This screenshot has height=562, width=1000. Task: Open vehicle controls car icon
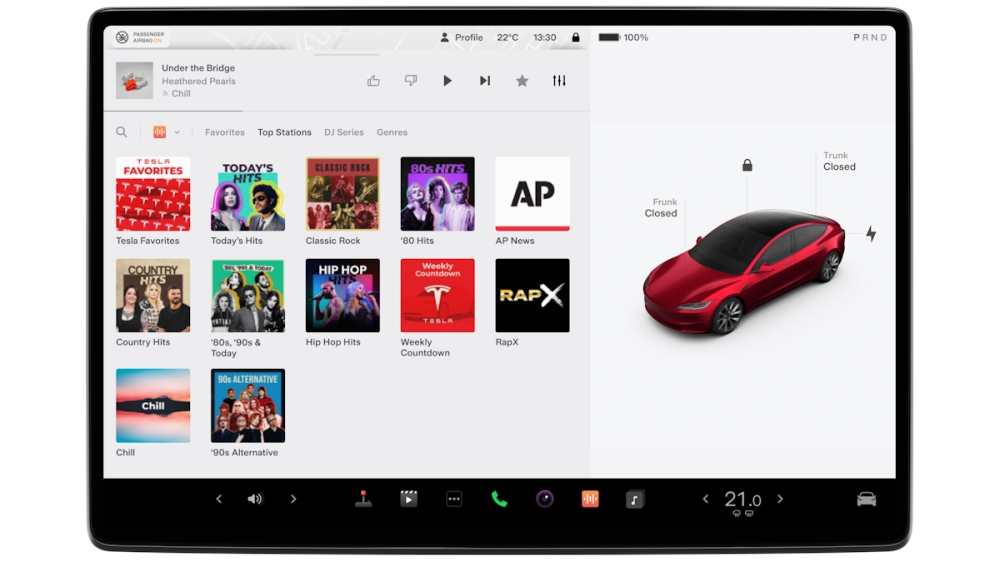click(866, 499)
